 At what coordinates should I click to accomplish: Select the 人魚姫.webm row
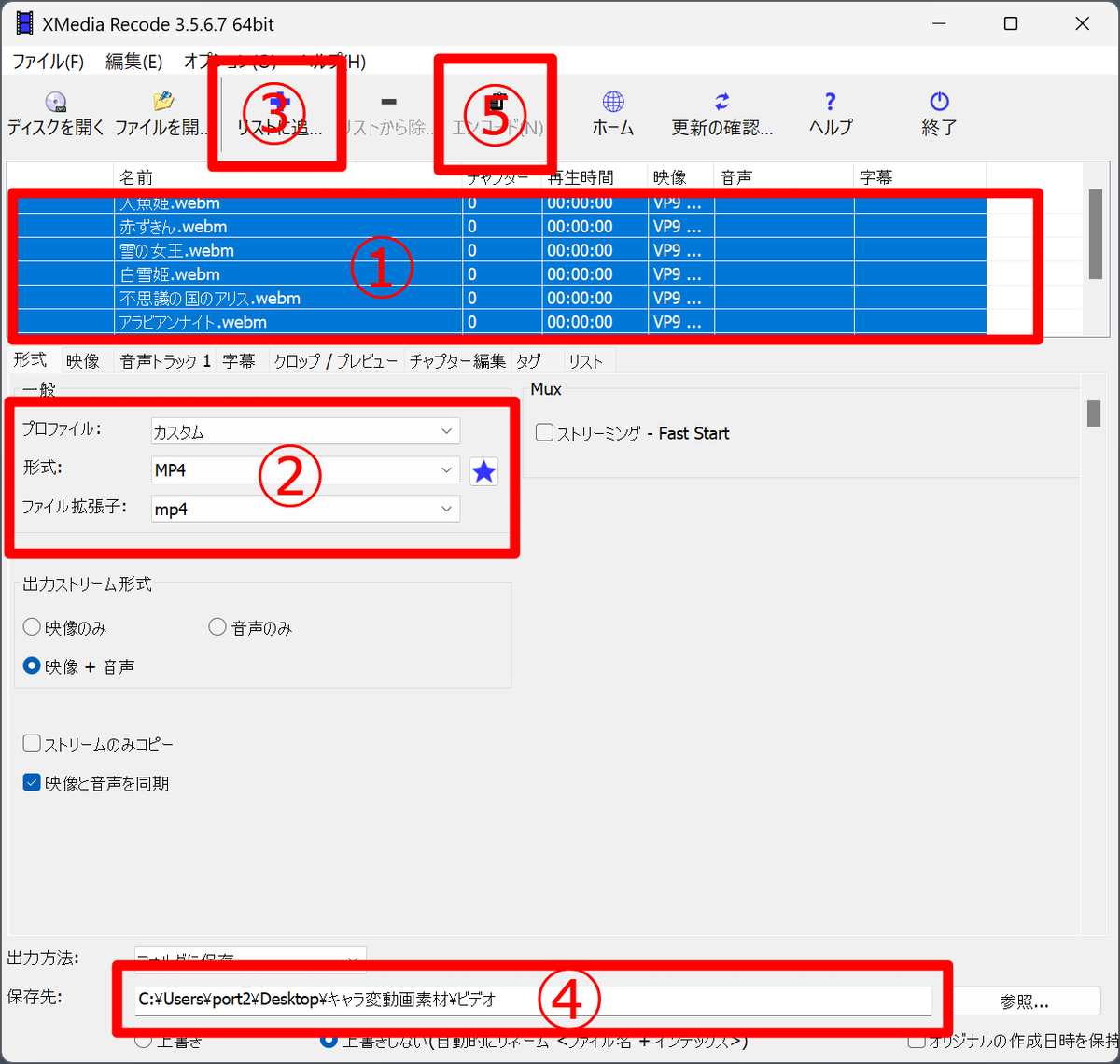tap(502, 203)
